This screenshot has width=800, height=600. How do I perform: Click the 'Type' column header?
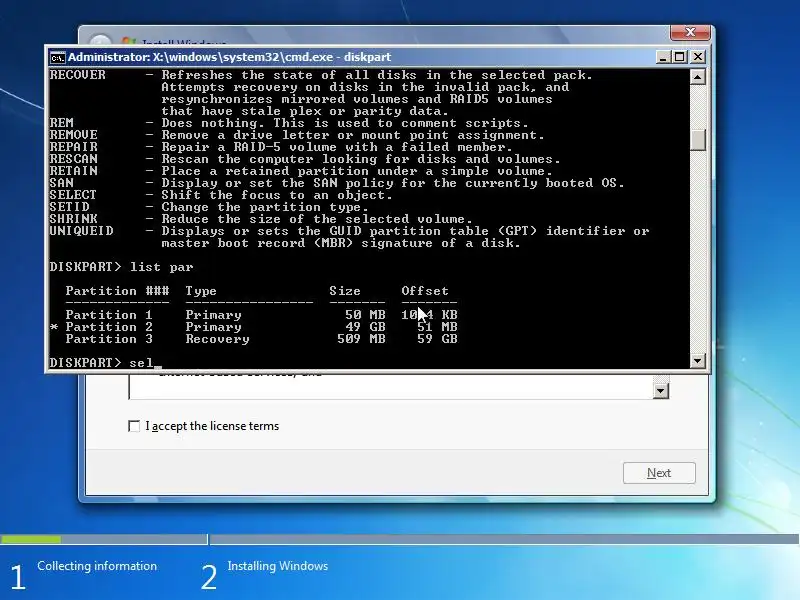[x=201, y=291]
